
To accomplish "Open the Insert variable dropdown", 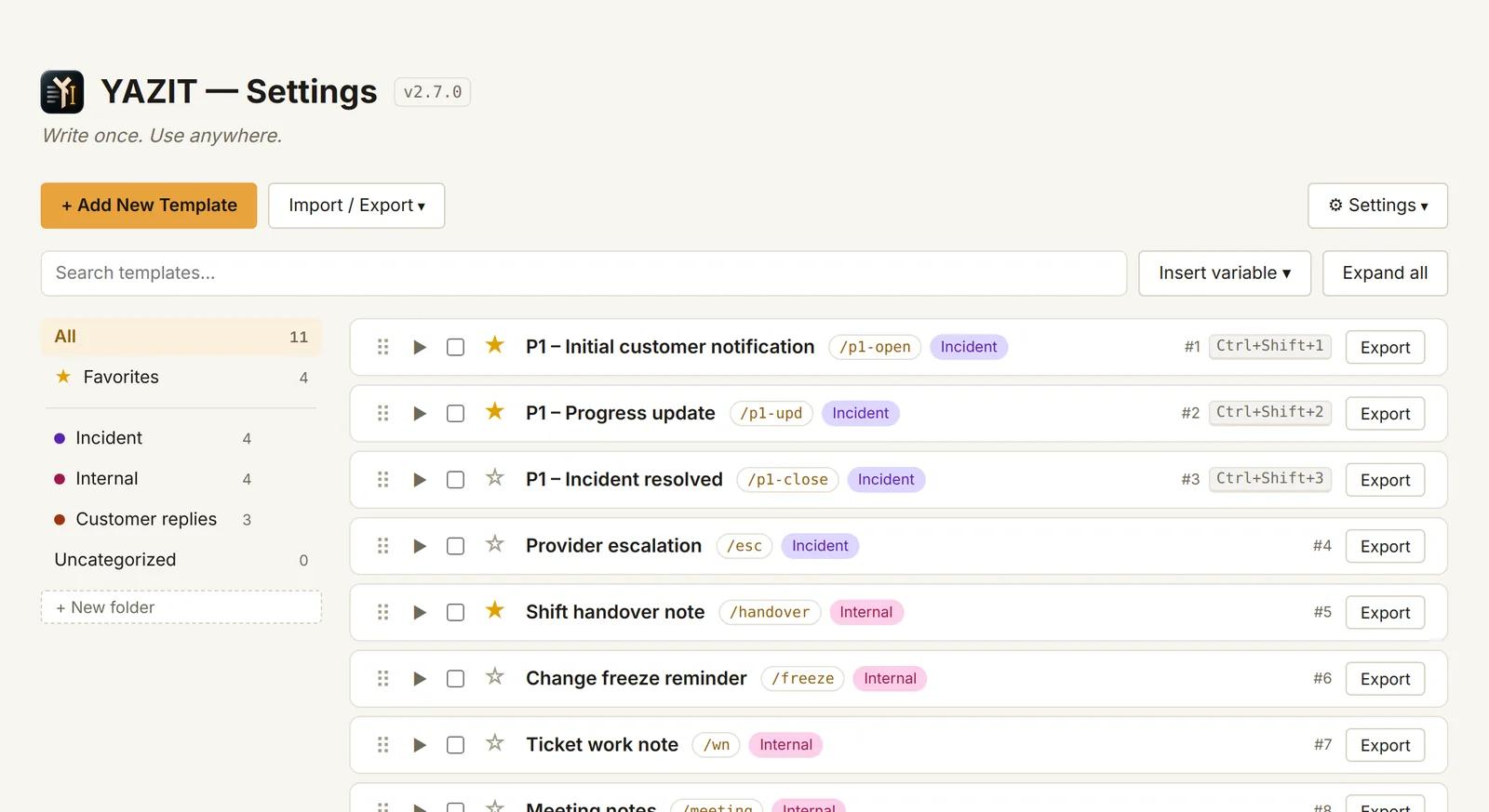I will pyautogui.click(x=1225, y=273).
